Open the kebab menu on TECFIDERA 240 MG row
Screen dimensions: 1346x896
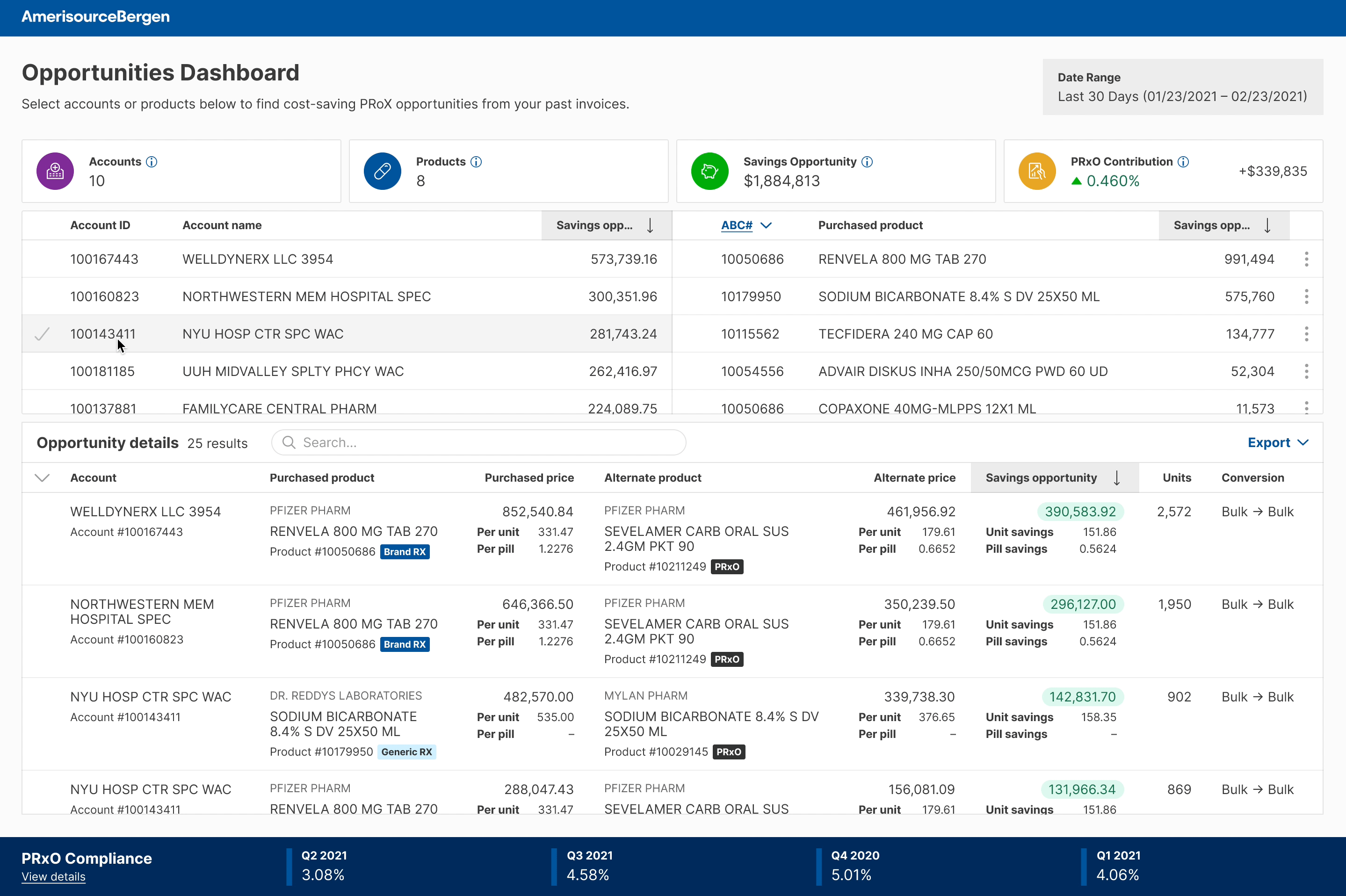click(1307, 334)
